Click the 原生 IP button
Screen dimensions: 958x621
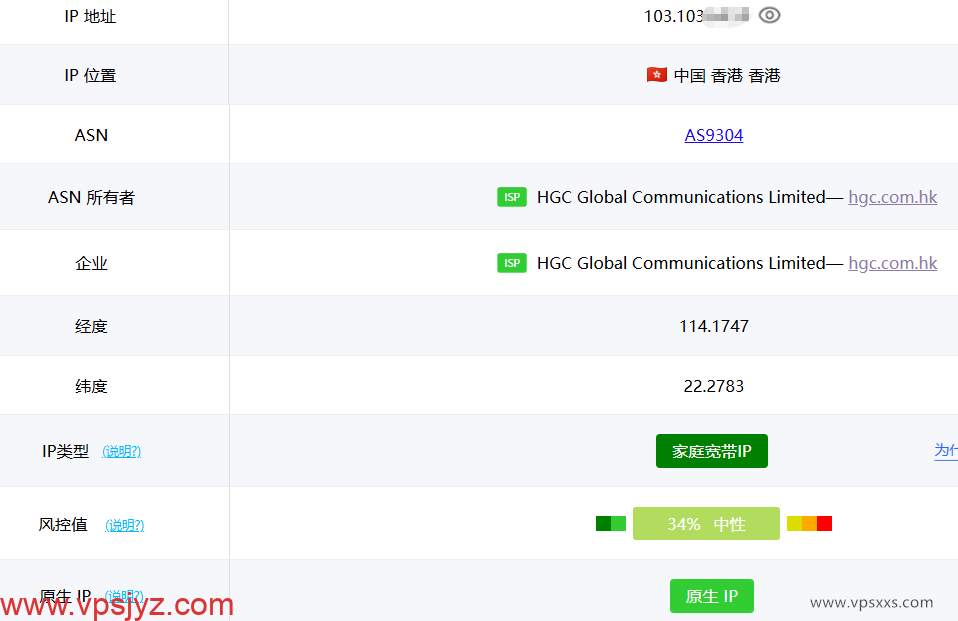[711, 596]
